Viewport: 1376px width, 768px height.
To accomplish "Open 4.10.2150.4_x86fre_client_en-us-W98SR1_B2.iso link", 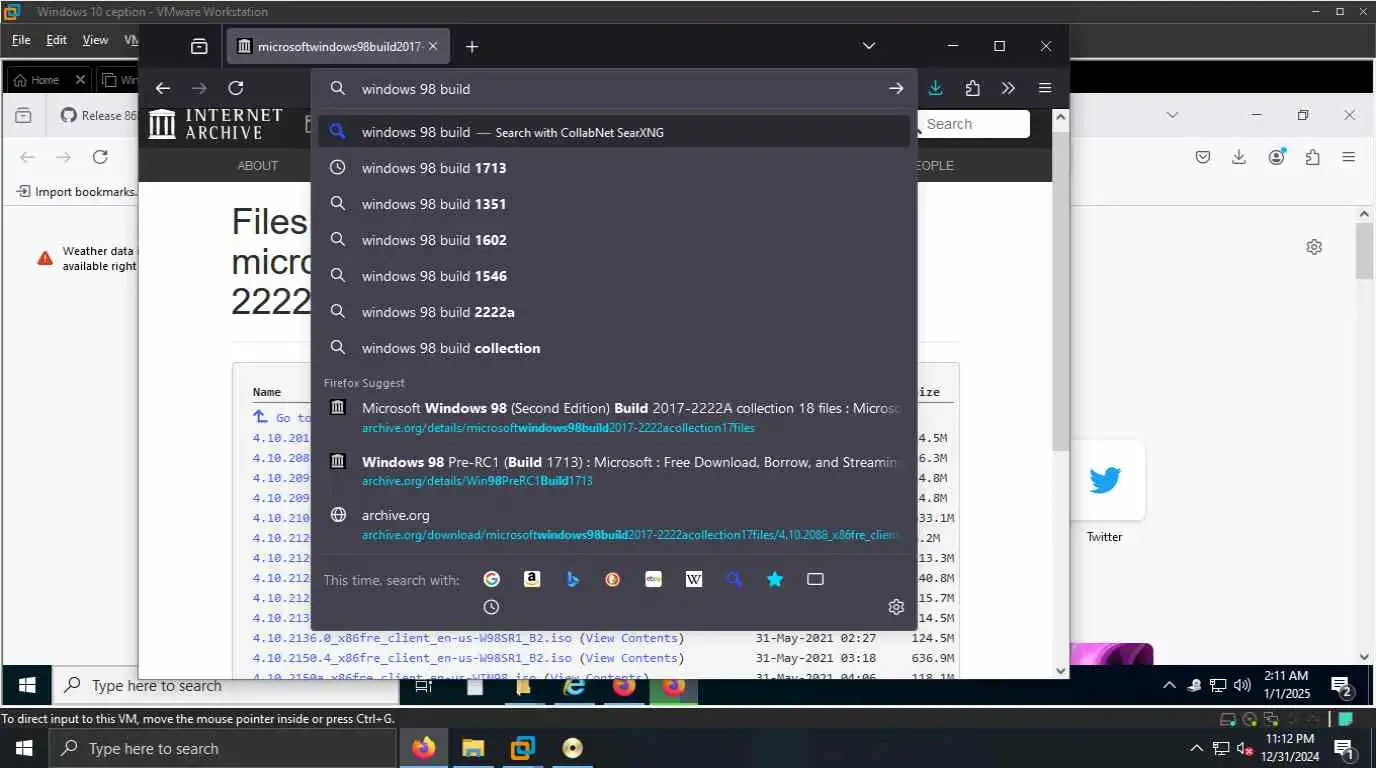I will point(412,658).
